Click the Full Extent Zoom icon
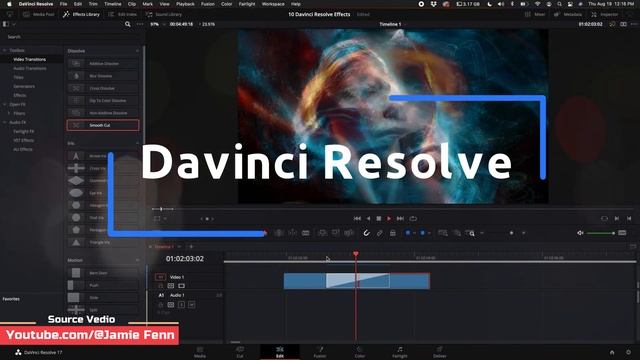Viewport: 640px width, 360px height. pyautogui.click(x=443, y=233)
